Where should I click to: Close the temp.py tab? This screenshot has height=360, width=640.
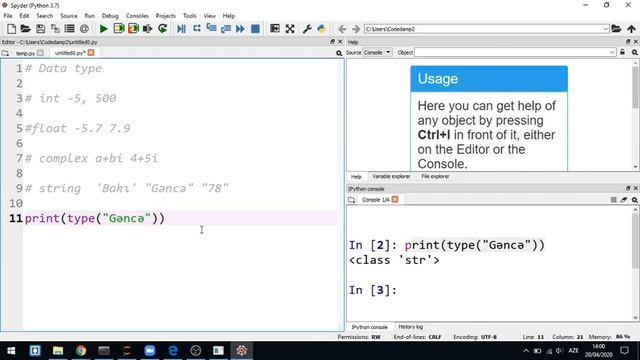pos(40,53)
